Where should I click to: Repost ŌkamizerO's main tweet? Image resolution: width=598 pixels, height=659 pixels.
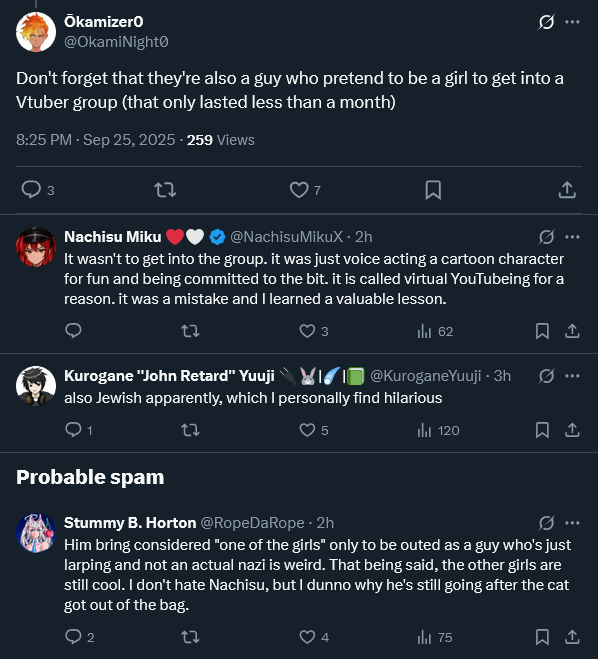[x=165, y=190]
